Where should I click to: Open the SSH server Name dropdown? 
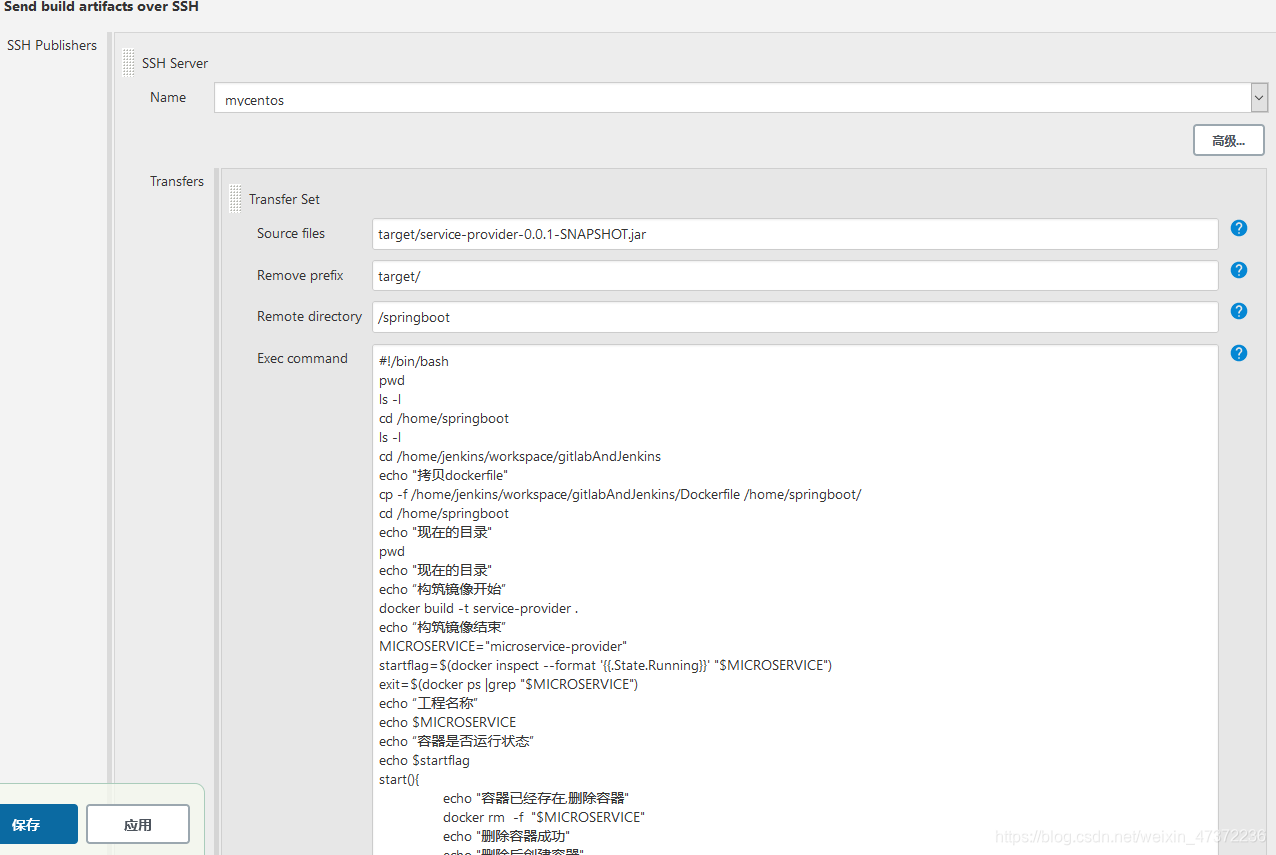click(x=741, y=98)
